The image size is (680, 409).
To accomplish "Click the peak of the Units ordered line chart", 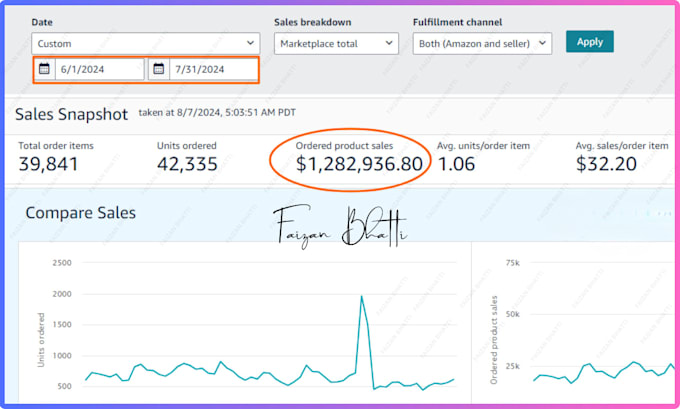I will pos(362,296).
